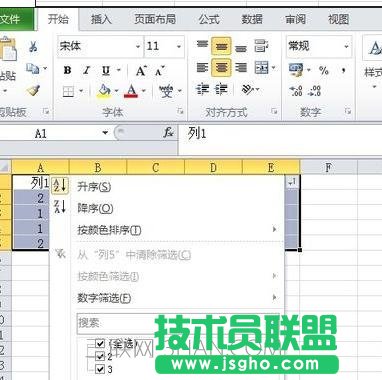Click the insert function fx button
Screen dimensions: 382x380
coord(168,133)
